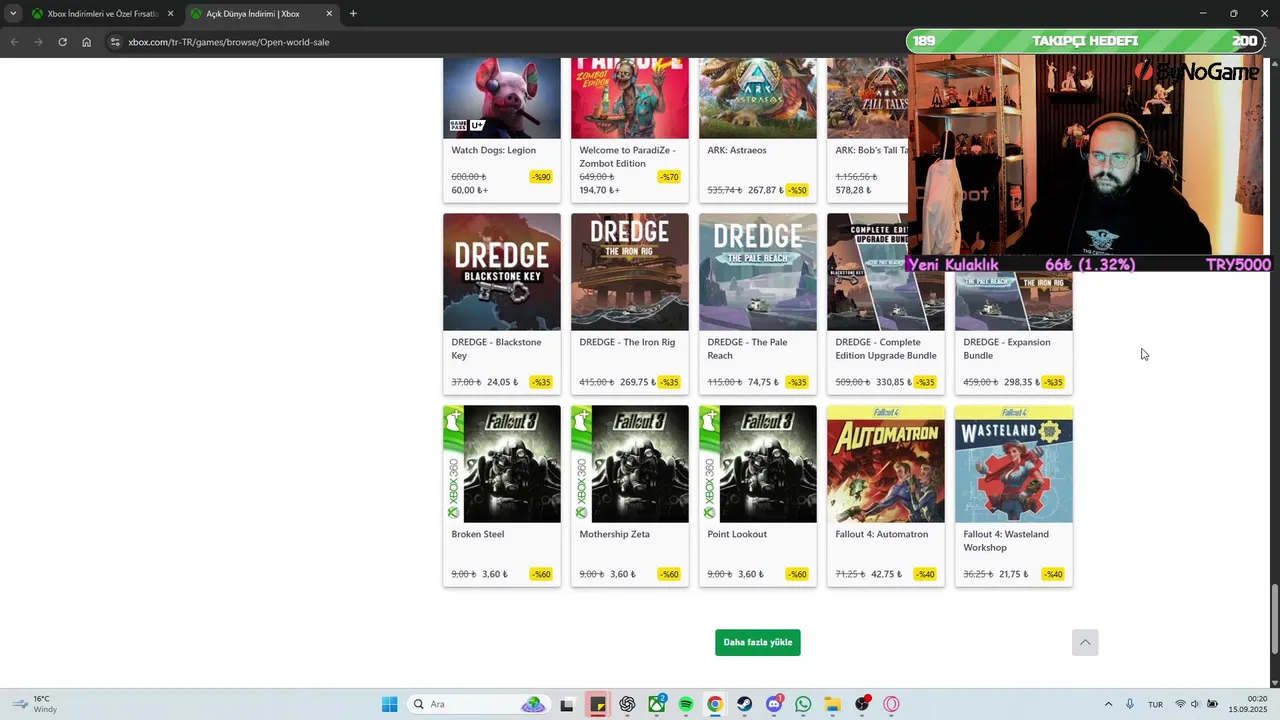The width and height of the screenshot is (1280, 720).
Task: Close the Açık Dünya İndirimi tab
Action: point(330,14)
